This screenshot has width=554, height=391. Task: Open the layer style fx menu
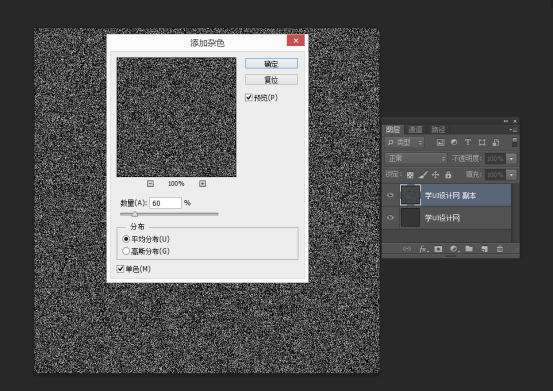424,249
